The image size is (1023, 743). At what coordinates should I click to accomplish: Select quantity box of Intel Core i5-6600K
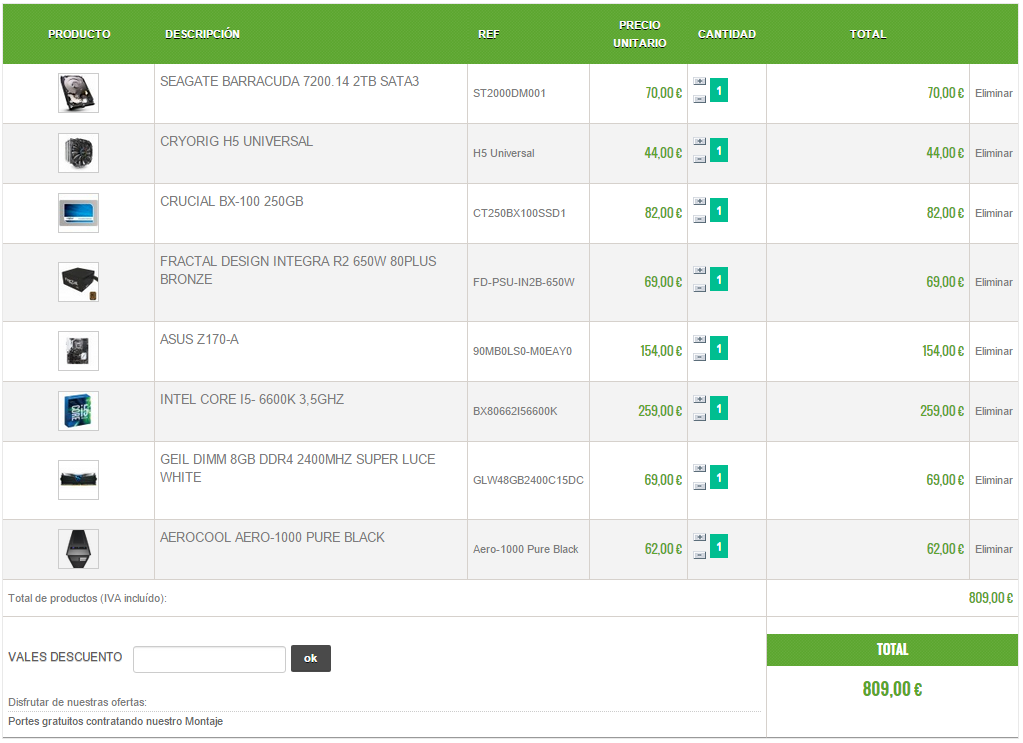tap(719, 409)
